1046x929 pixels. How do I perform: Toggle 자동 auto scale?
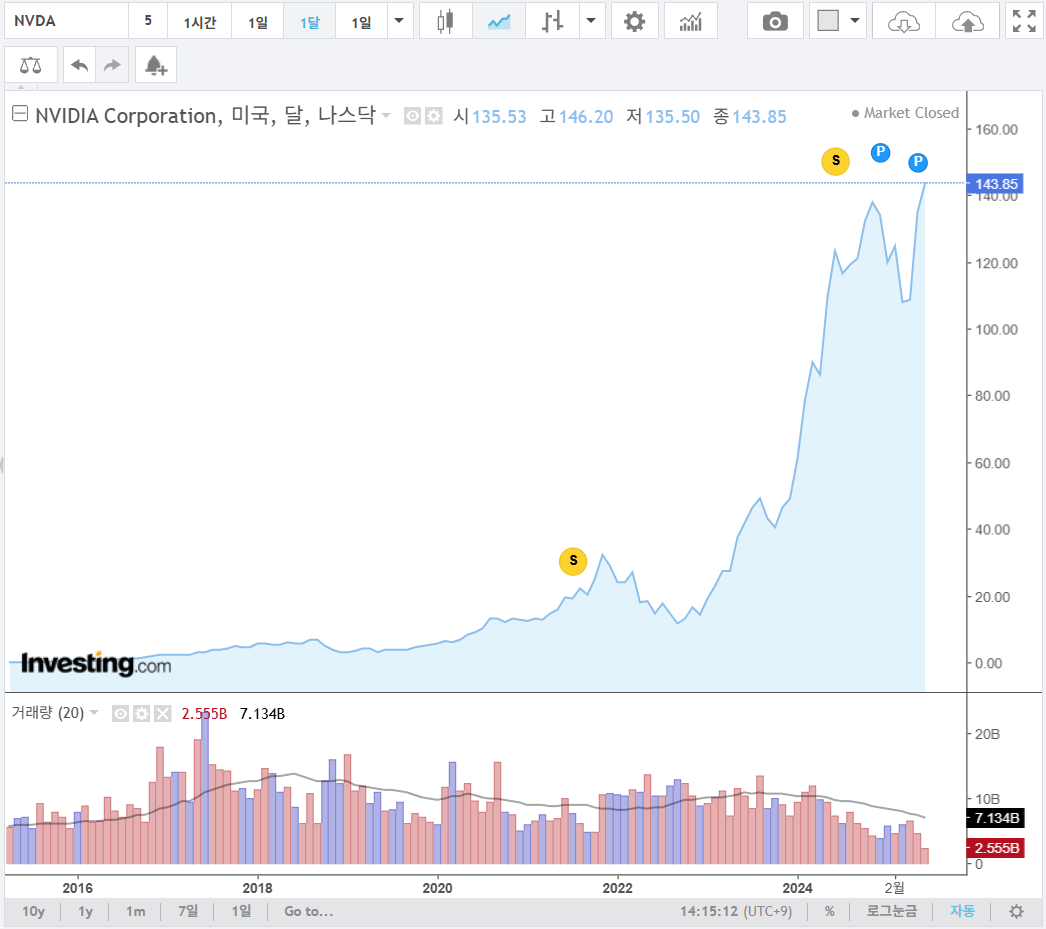(963, 911)
